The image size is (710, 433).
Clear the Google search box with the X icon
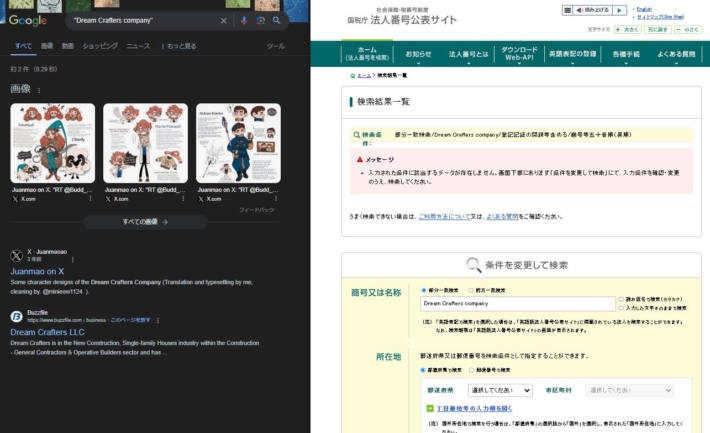[x=224, y=21]
